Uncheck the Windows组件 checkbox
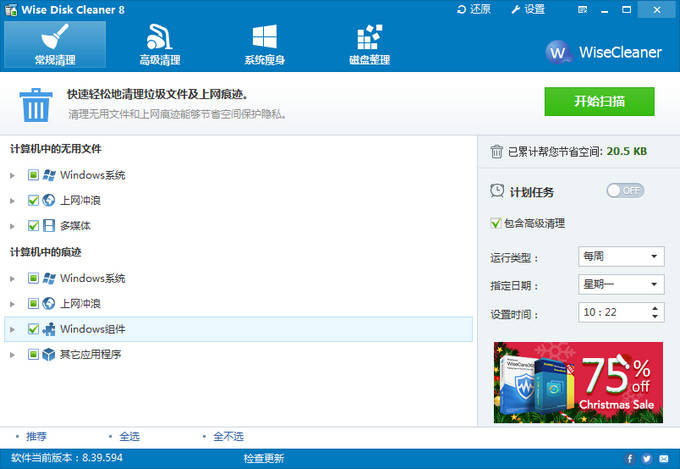Screen dimensions: 680x469 pos(33,329)
